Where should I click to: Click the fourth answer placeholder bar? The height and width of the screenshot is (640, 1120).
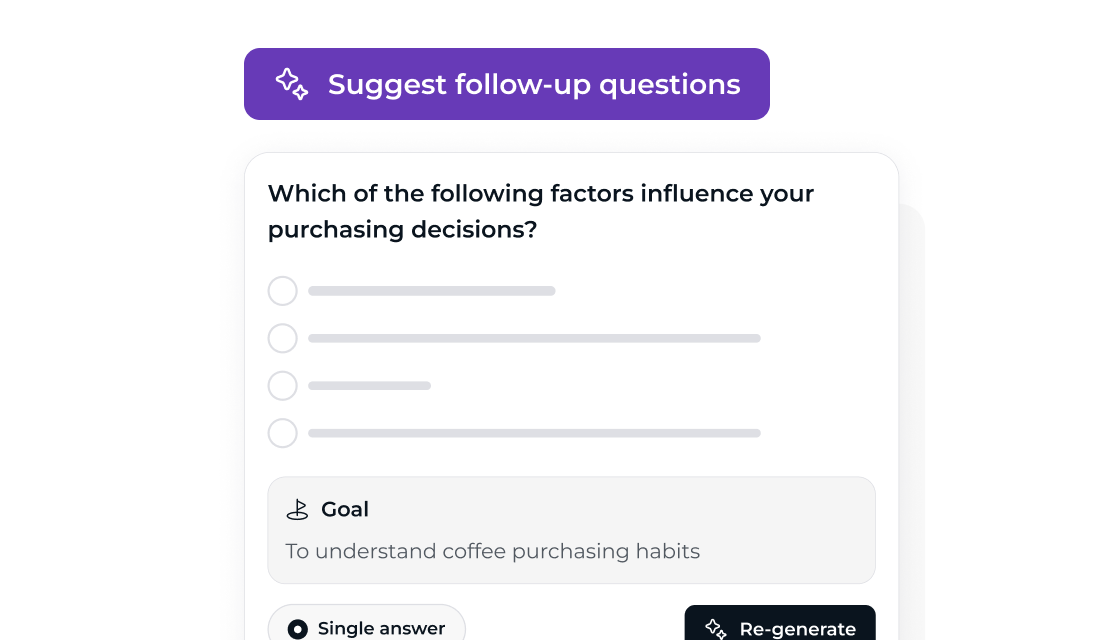[534, 433]
